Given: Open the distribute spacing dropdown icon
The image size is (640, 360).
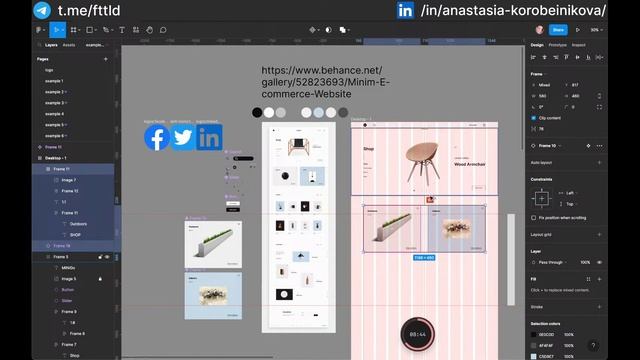Looking at the screenshot, I should point(599,58).
